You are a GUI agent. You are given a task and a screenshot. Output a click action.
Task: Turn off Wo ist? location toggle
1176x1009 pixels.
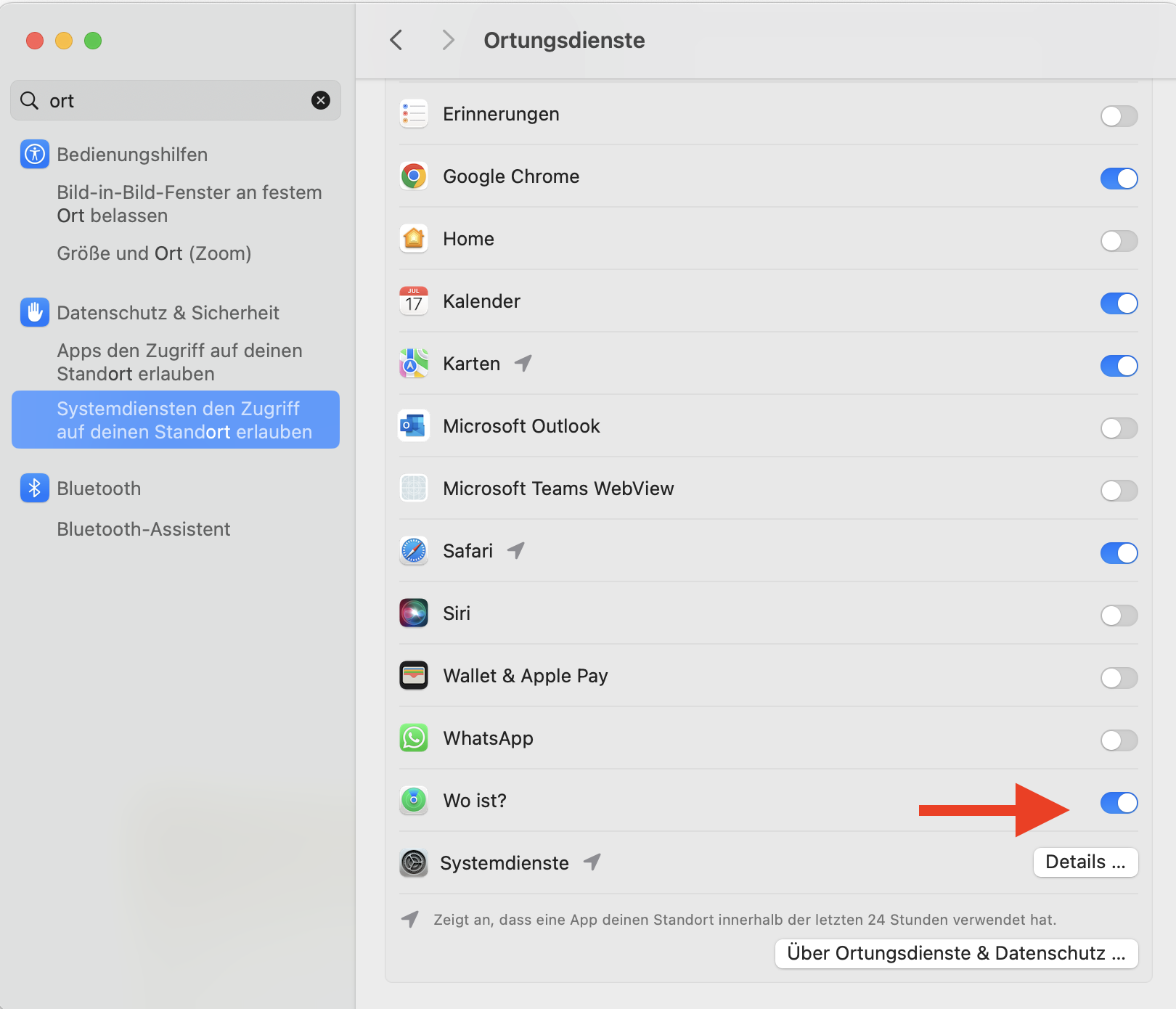tap(1118, 803)
